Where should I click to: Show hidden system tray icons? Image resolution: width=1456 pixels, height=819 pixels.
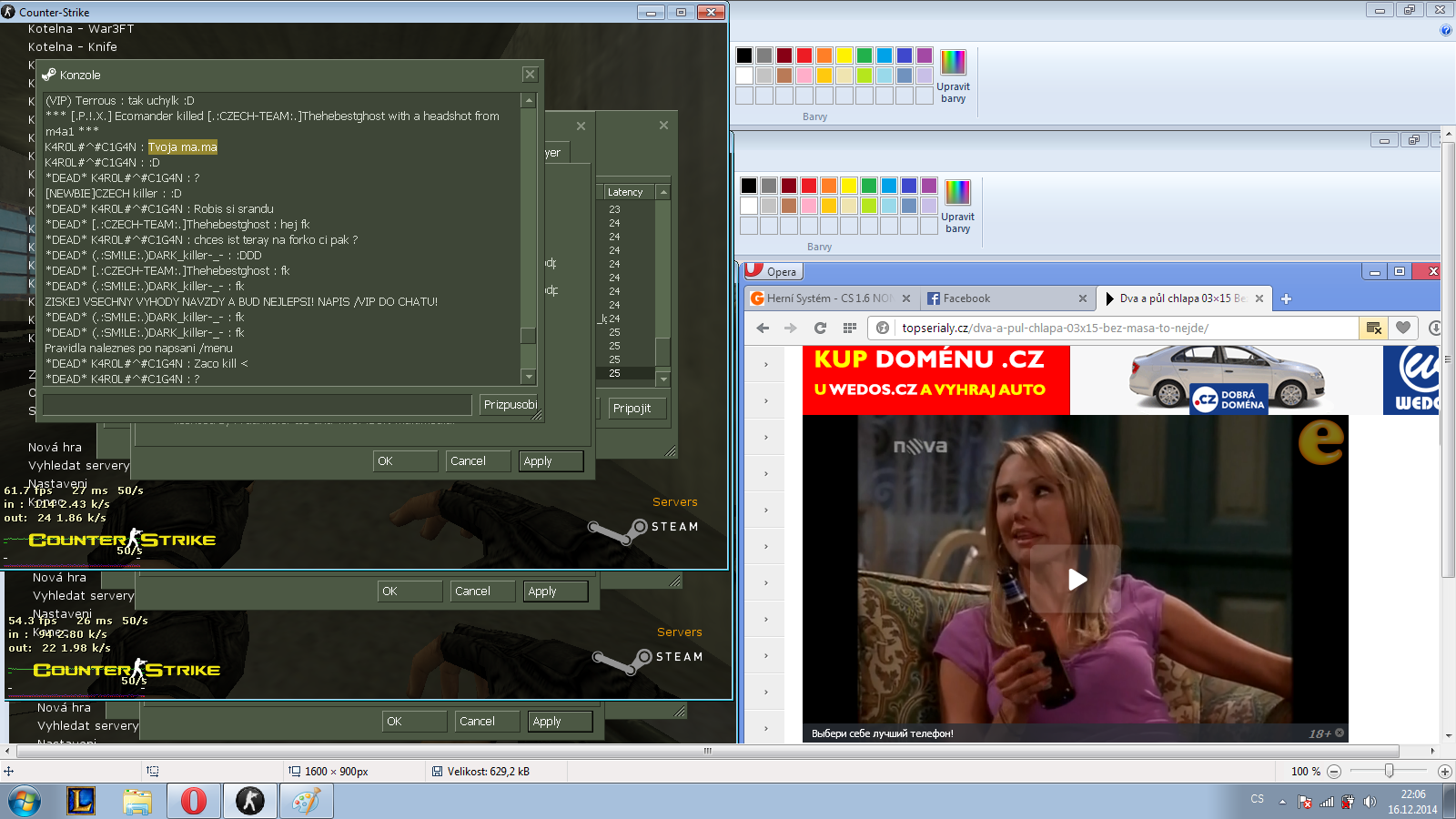(1282, 802)
